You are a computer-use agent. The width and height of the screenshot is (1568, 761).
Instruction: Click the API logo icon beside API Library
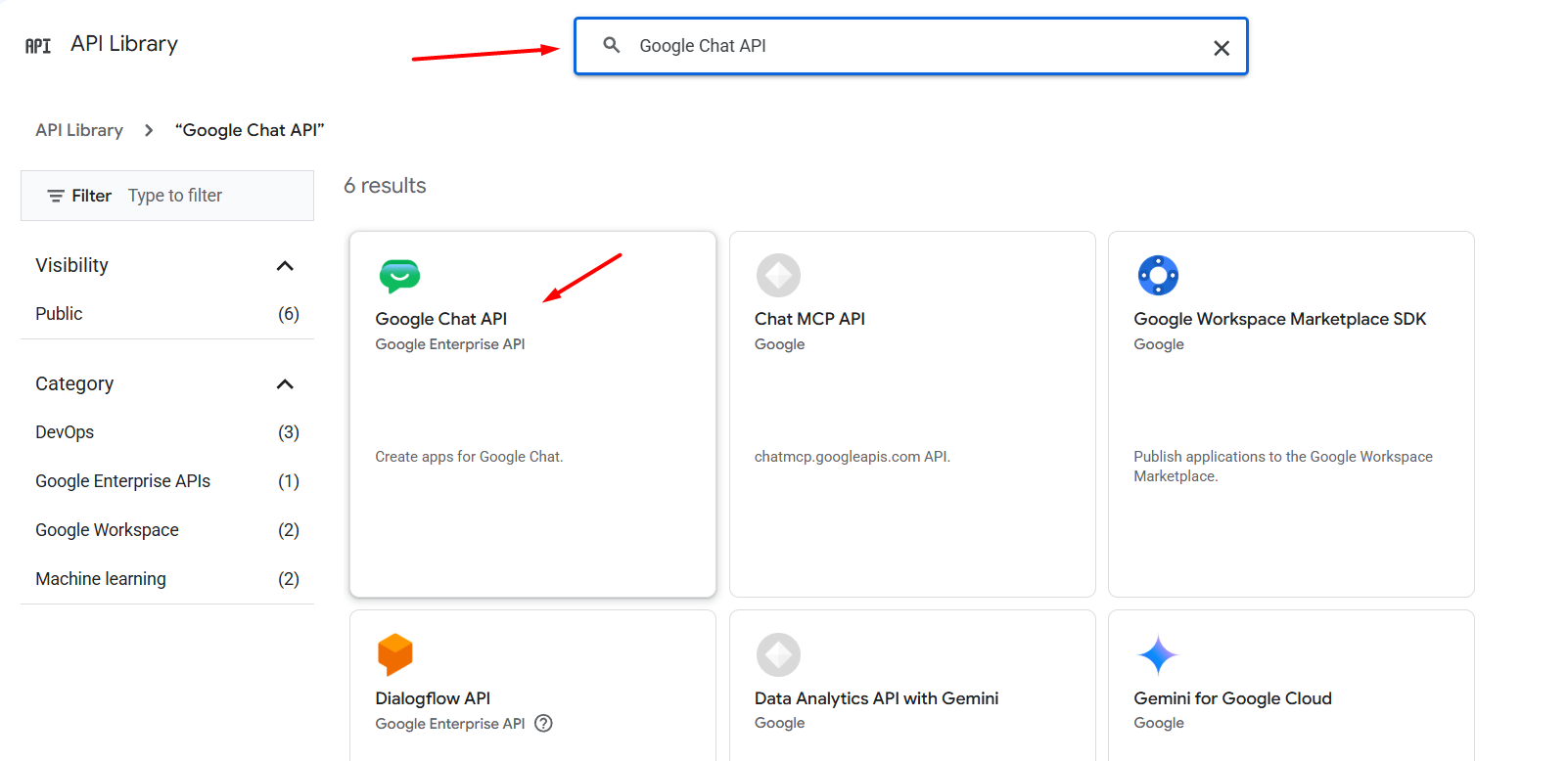point(38,46)
